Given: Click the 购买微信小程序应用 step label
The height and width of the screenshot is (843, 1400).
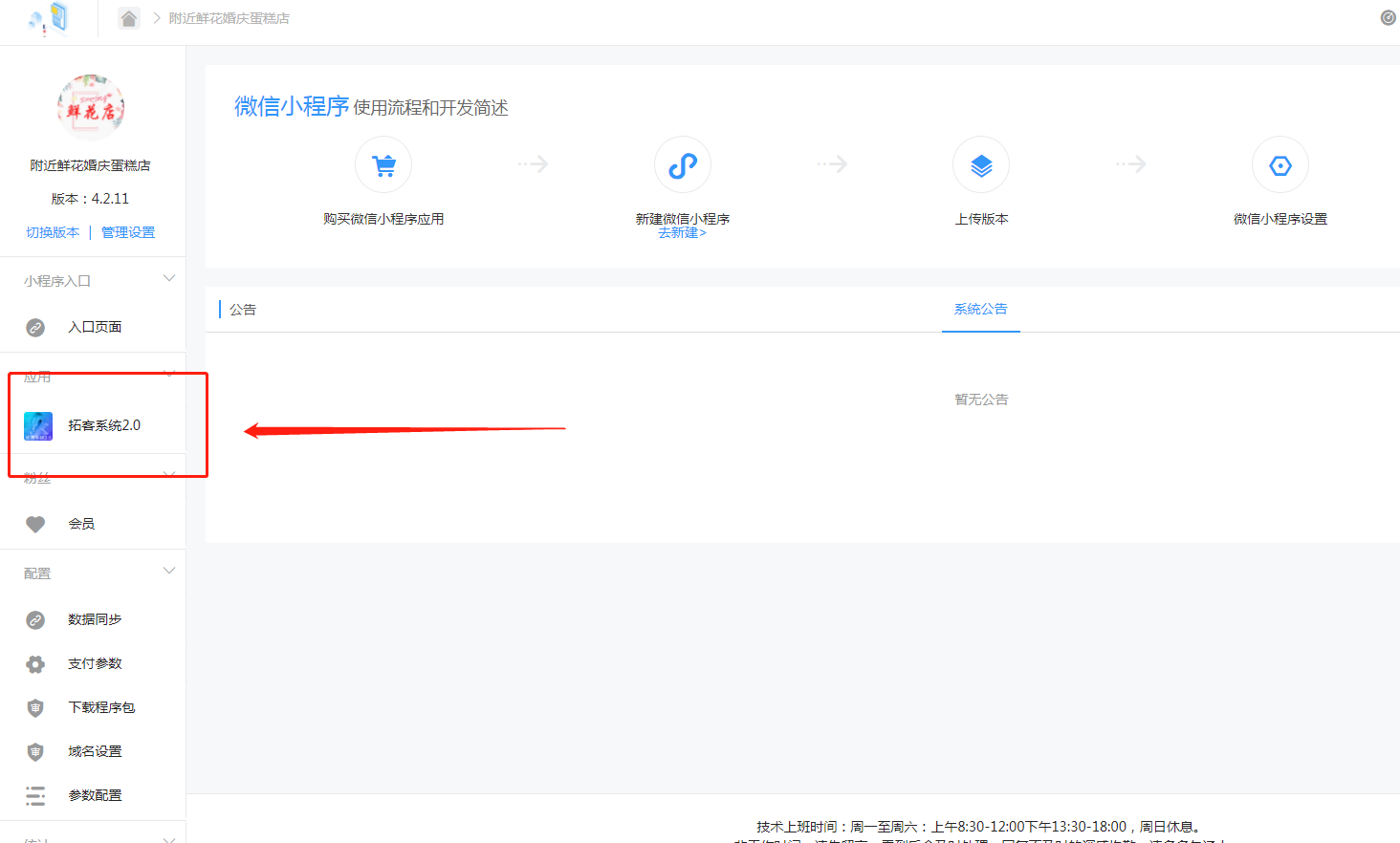Looking at the screenshot, I should [383, 219].
